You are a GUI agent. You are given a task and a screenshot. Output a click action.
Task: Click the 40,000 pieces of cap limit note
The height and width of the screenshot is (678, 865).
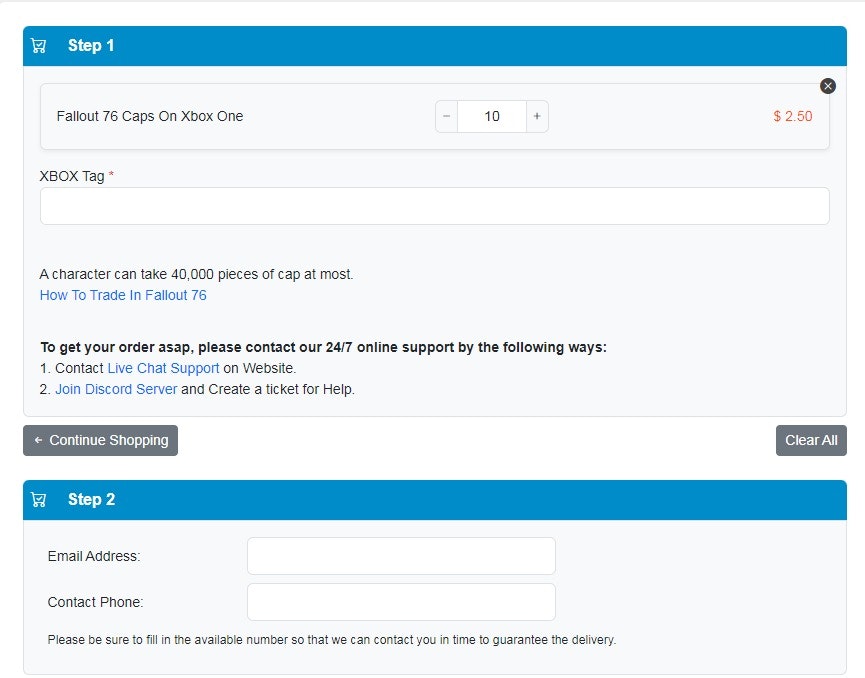coord(196,274)
